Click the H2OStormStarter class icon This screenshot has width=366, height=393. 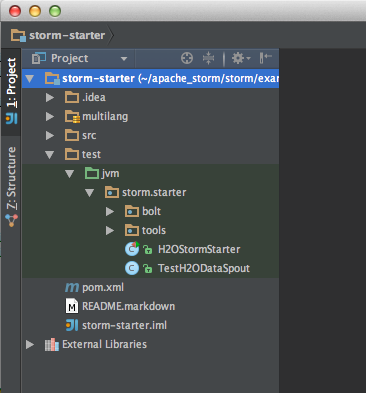(132, 249)
